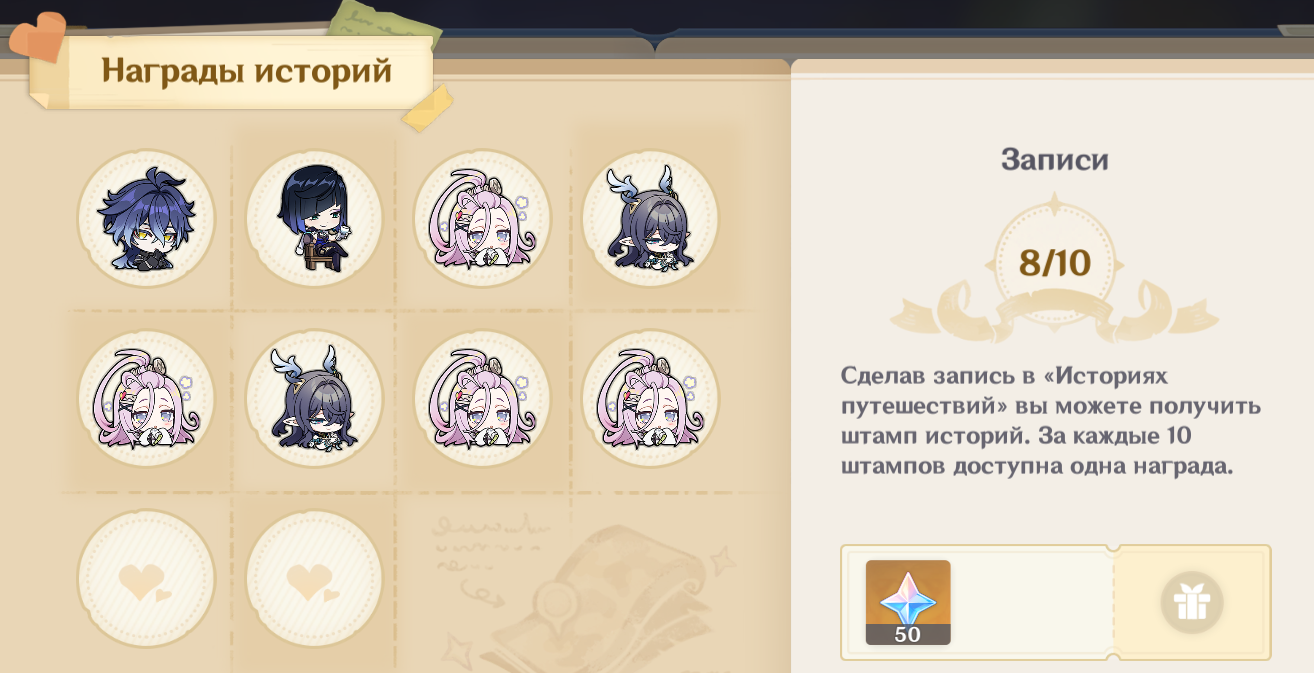Click the ribbon beneath the 8/10 counter

point(1055,312)
